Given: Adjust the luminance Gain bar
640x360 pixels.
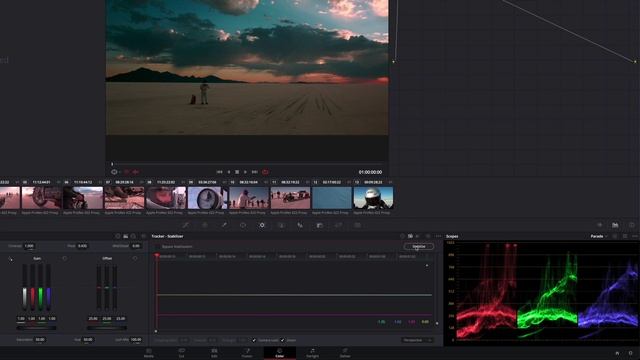Looking at the screenshot, I should [x=25, y=288].
